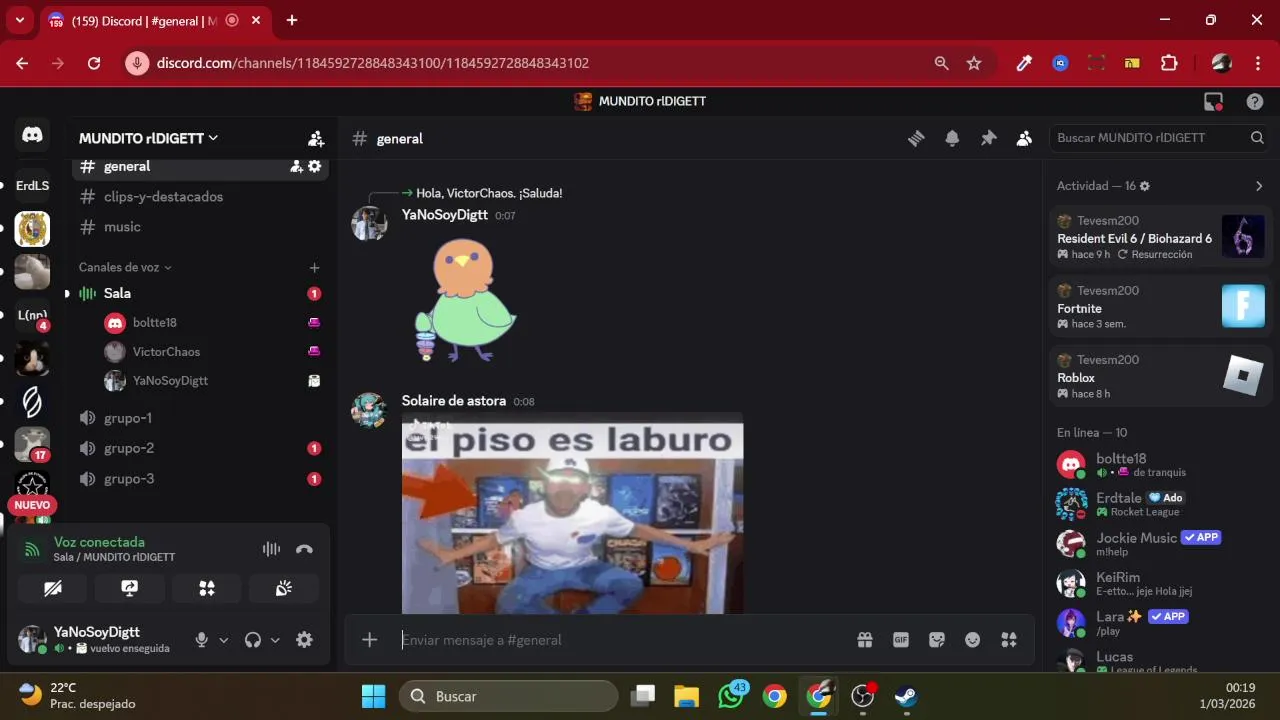Open Steam from the taskbar
Viewport: 1280px width, 720px height.
(905, 696)
